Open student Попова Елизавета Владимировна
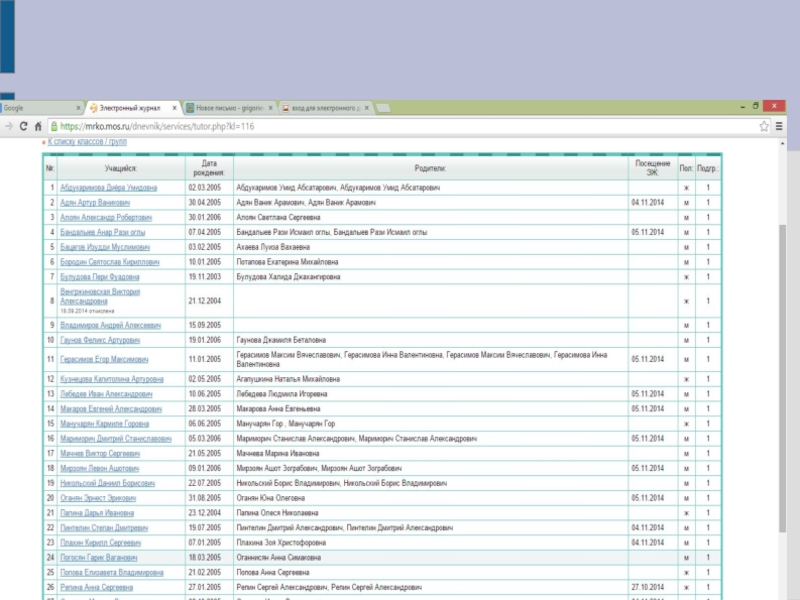The height and width of the screenshot is (600, 800). [111, 573]
